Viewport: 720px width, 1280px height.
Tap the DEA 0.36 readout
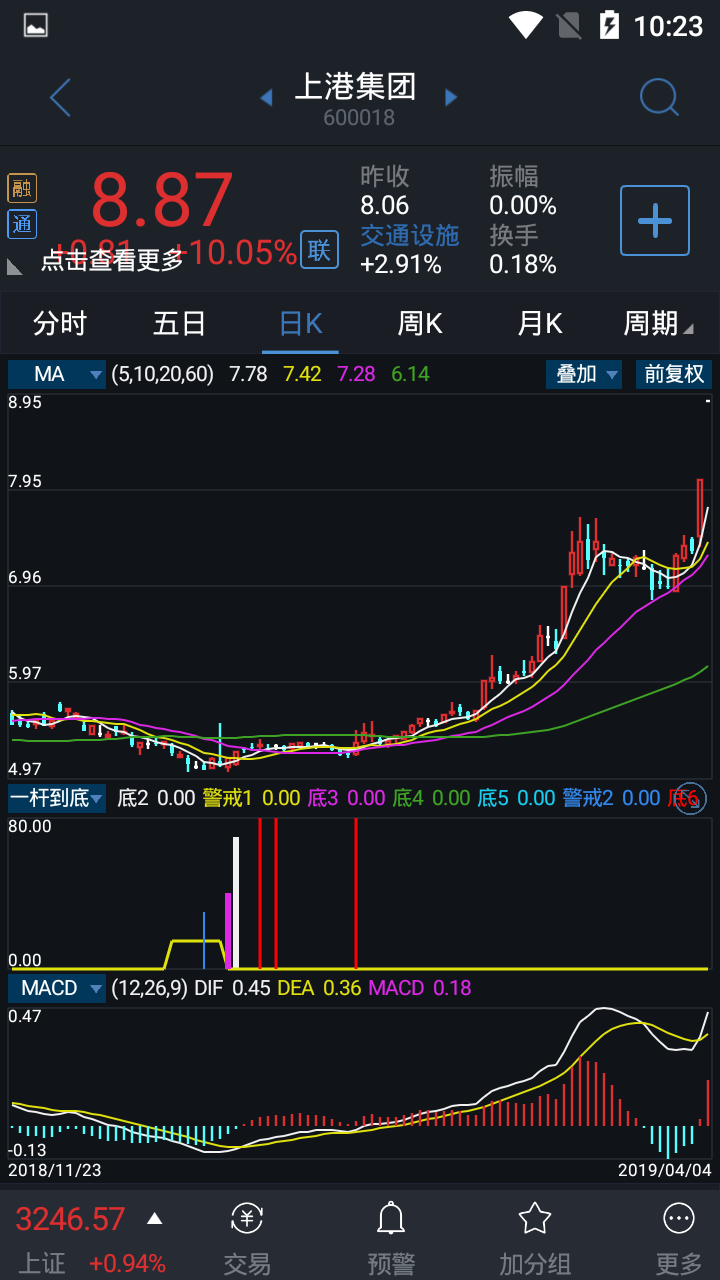(320, 988)
